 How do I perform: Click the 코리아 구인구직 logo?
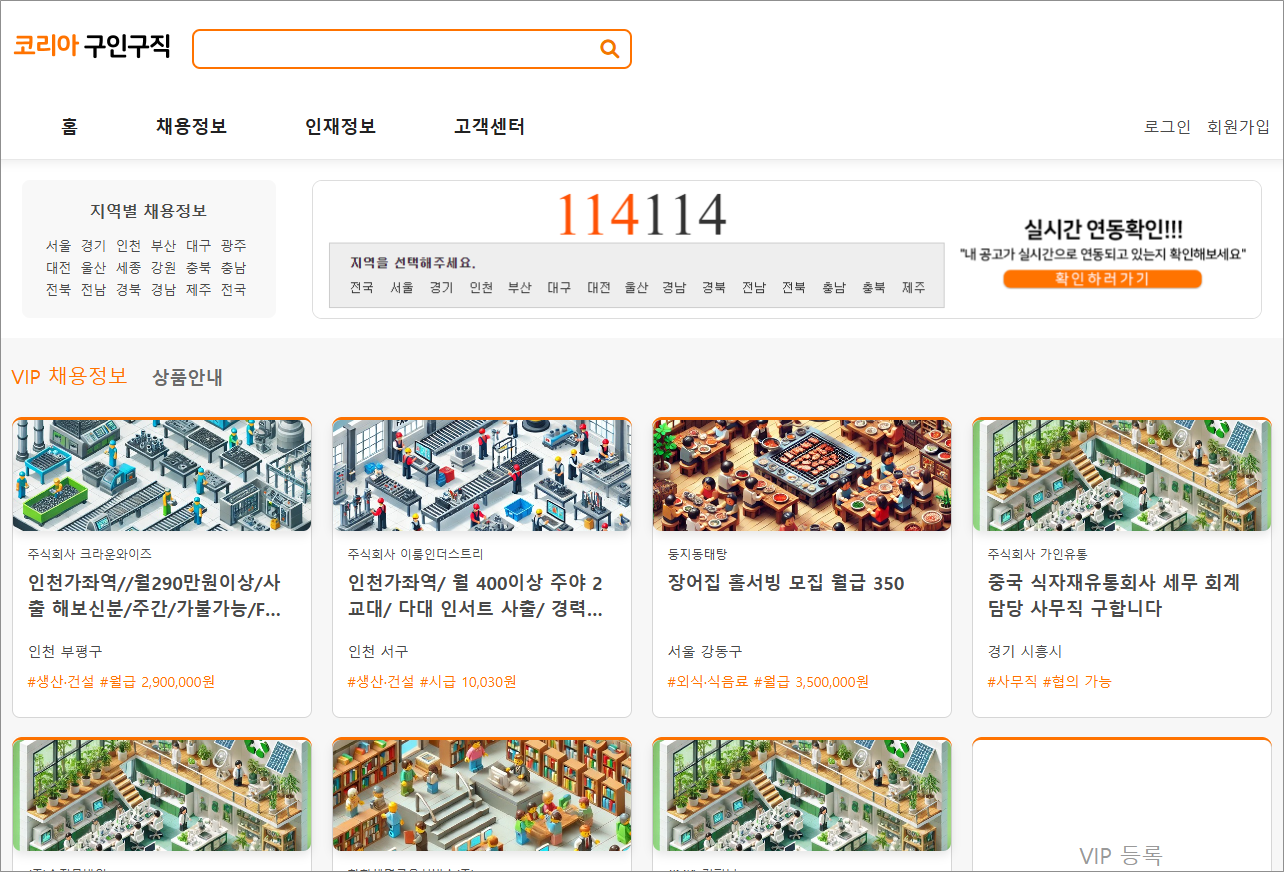point(92,46)
